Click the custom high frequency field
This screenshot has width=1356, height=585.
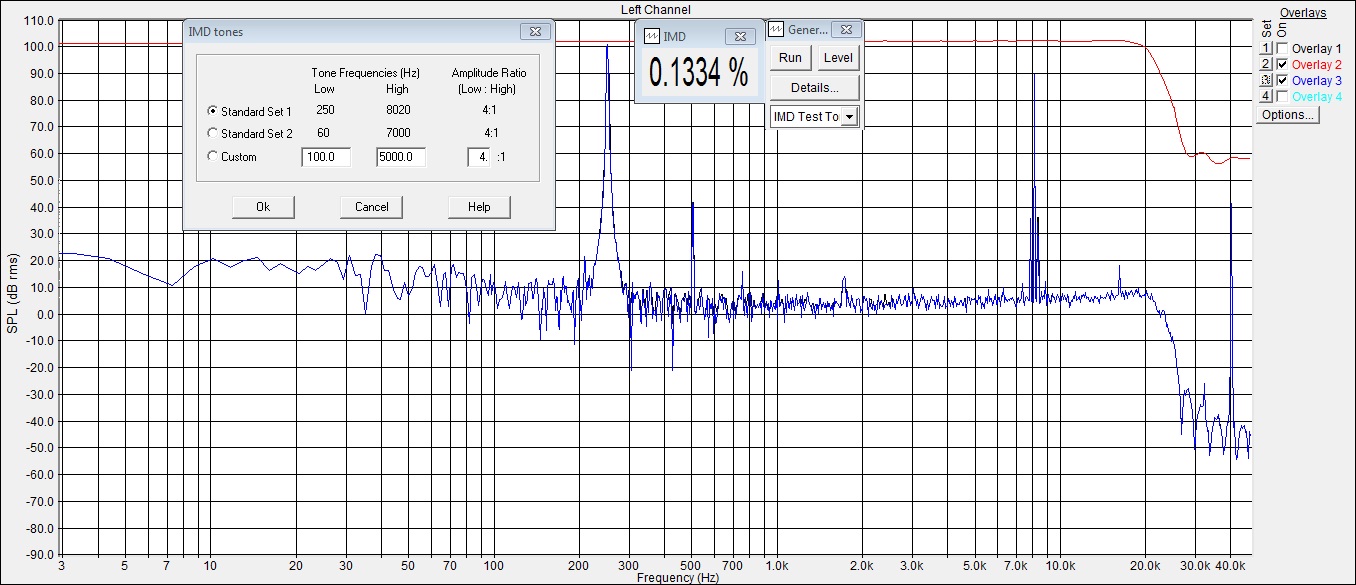(401, 157)
